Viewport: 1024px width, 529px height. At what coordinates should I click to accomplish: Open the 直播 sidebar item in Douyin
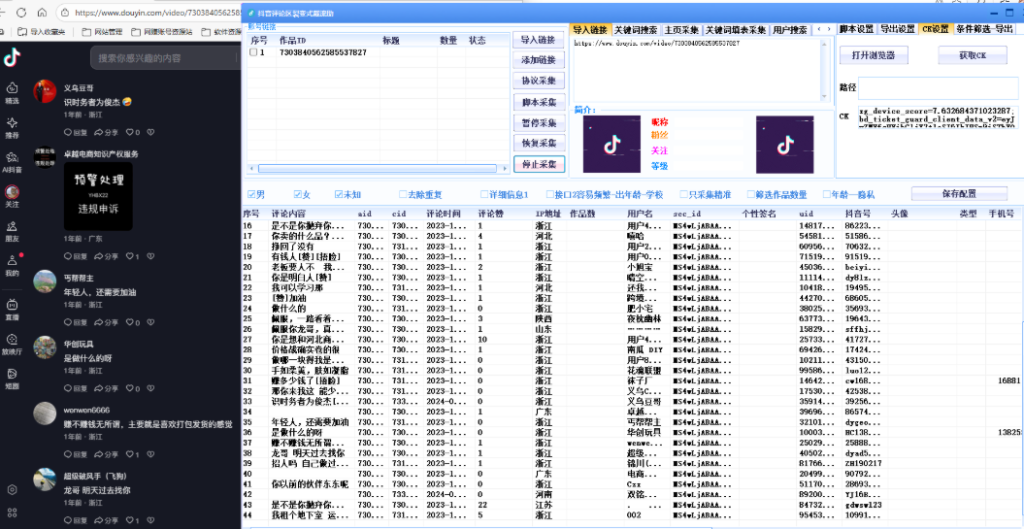point(12,308)
